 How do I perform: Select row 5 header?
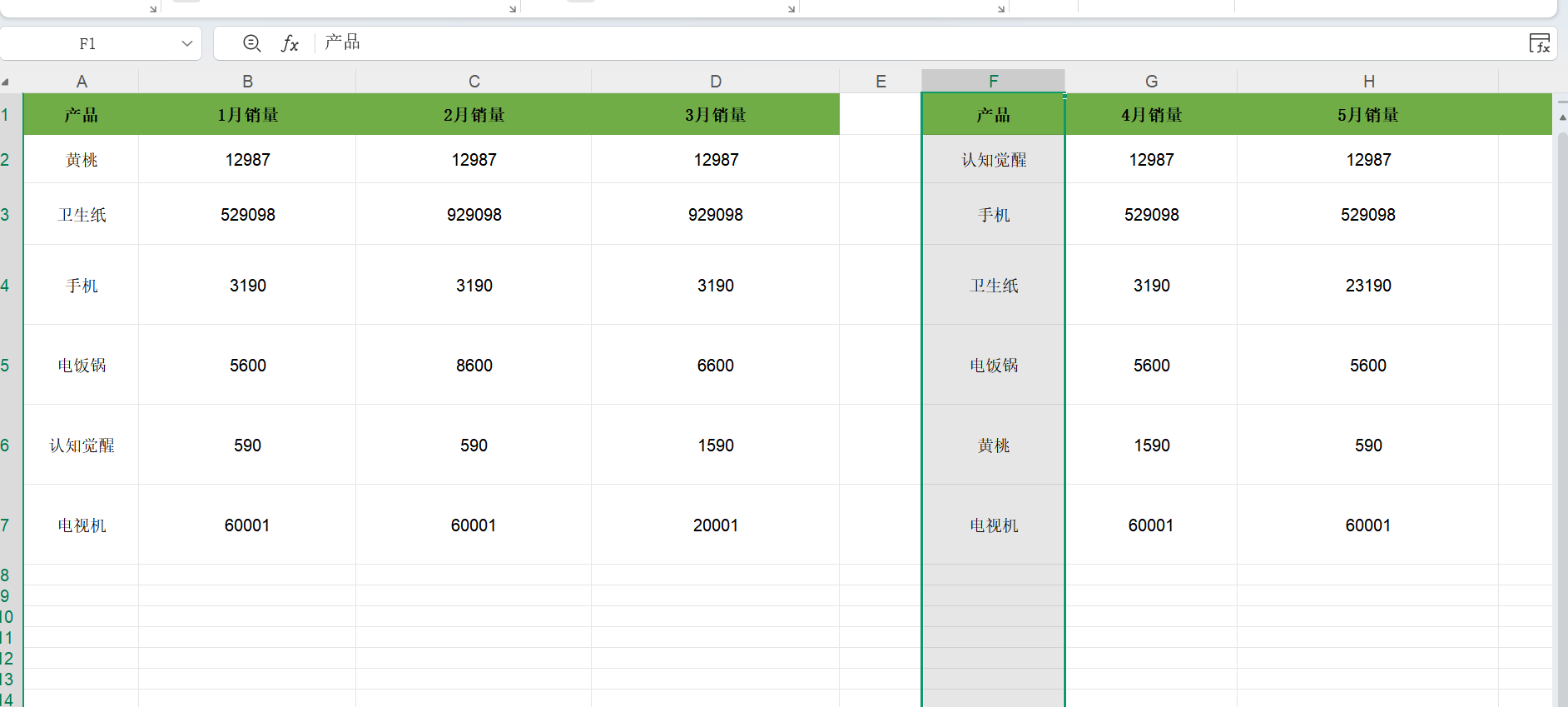[x=11, y=365]
